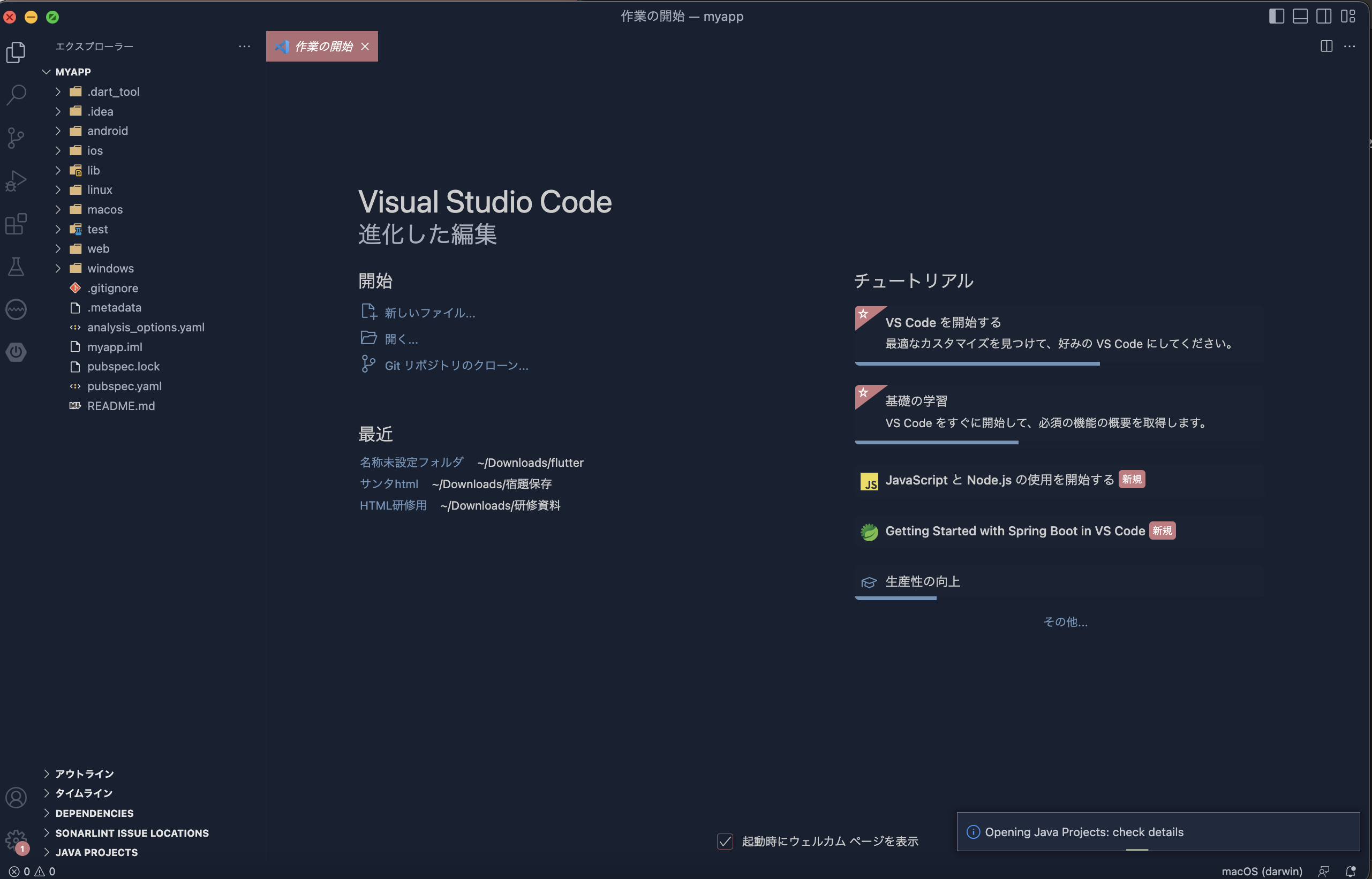1372x879 pixels.
Task: Open the Extensions view
Action: coord(16,224)
